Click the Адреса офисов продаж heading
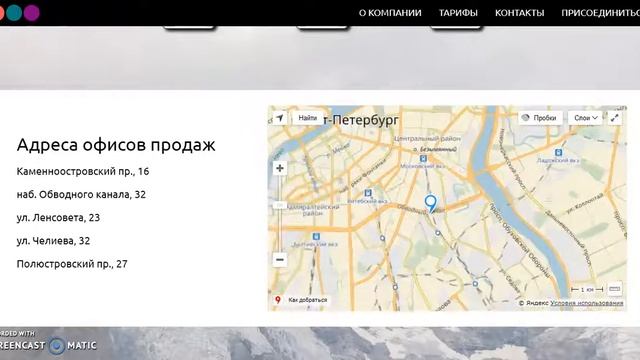Screen dimensions: 640x360 [x=116, y=145]
